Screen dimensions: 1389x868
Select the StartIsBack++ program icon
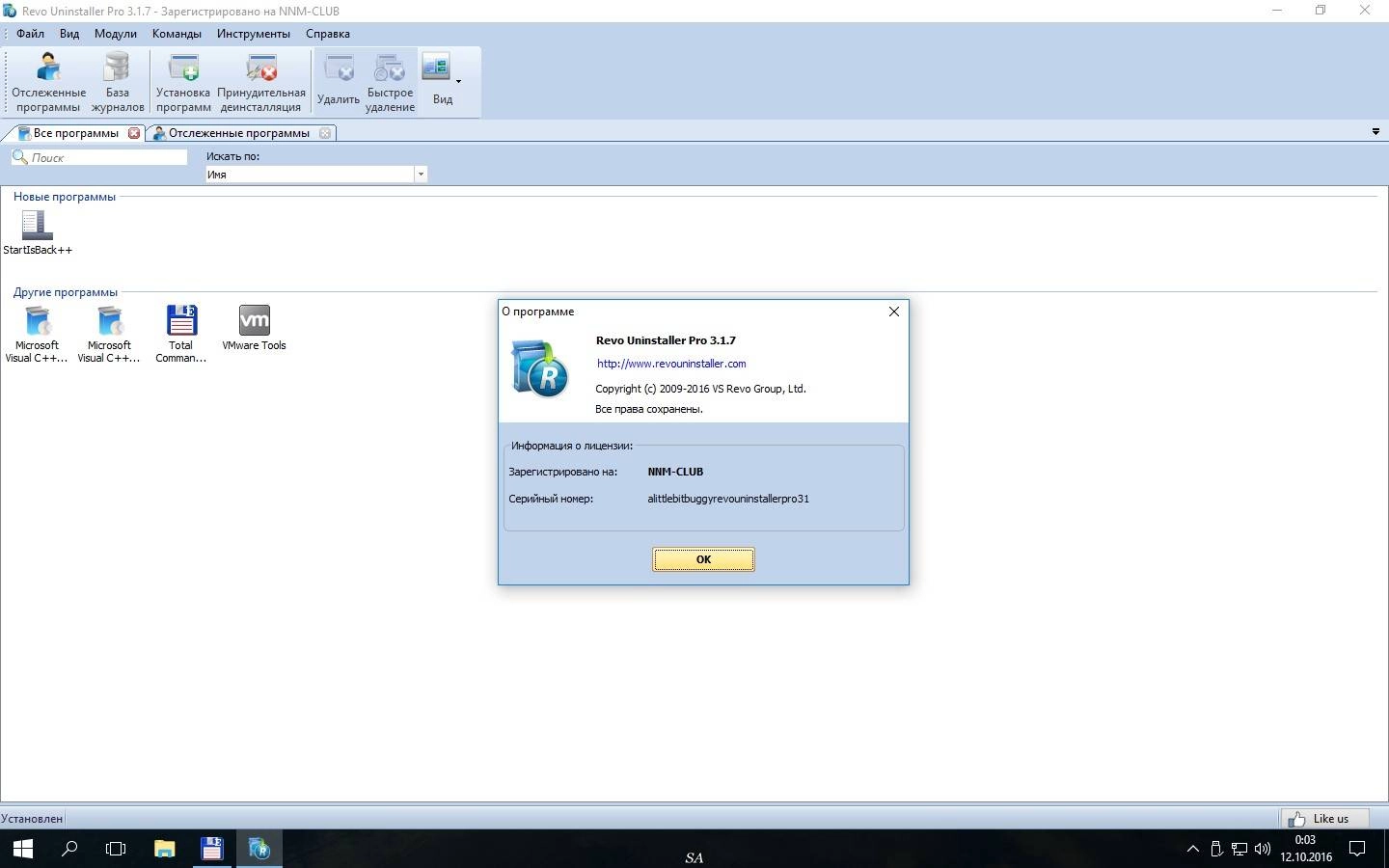[38, 232]
